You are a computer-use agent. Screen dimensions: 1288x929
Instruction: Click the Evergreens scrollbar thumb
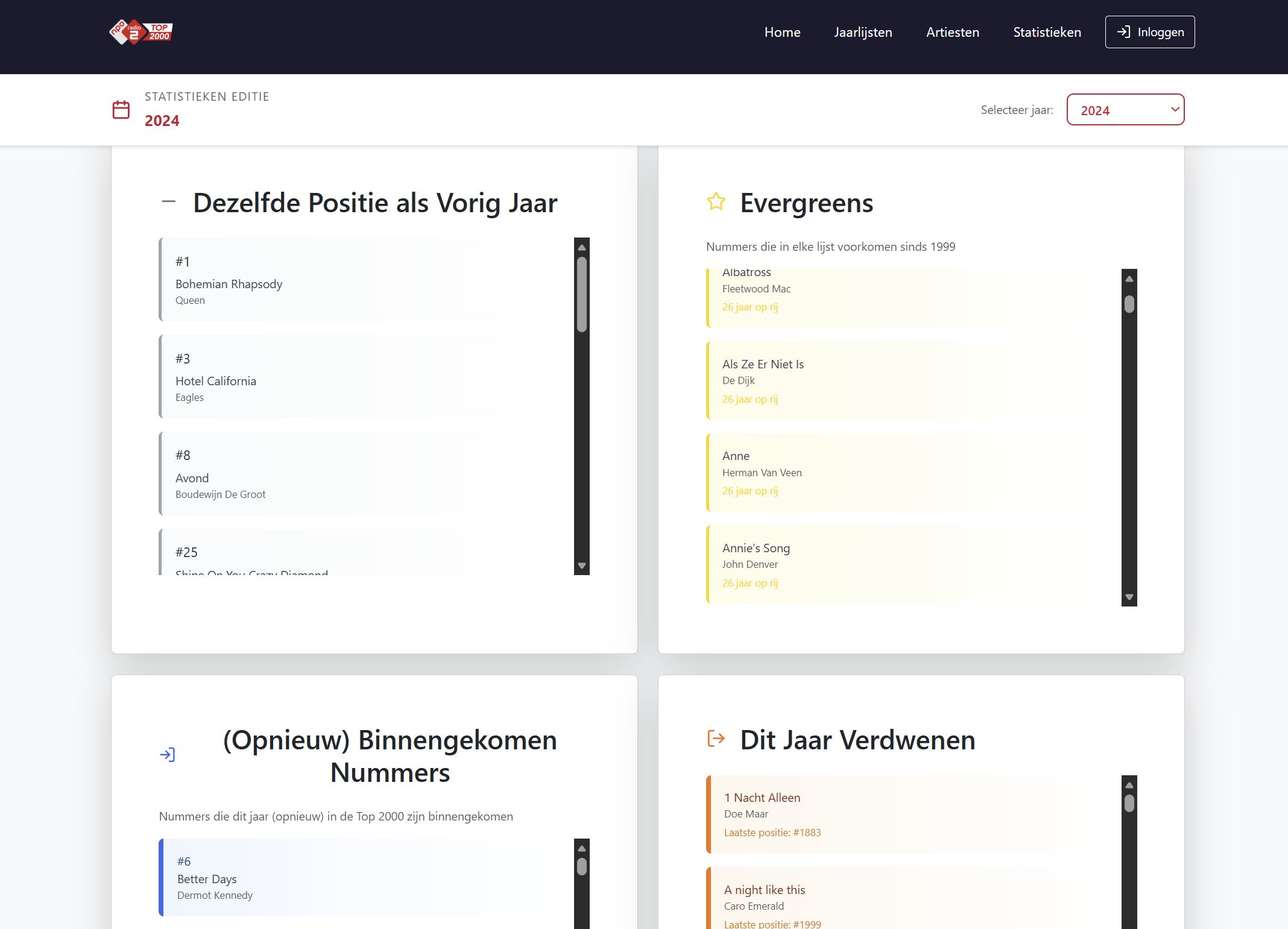pyautogui.click(x=1129, y=304)
